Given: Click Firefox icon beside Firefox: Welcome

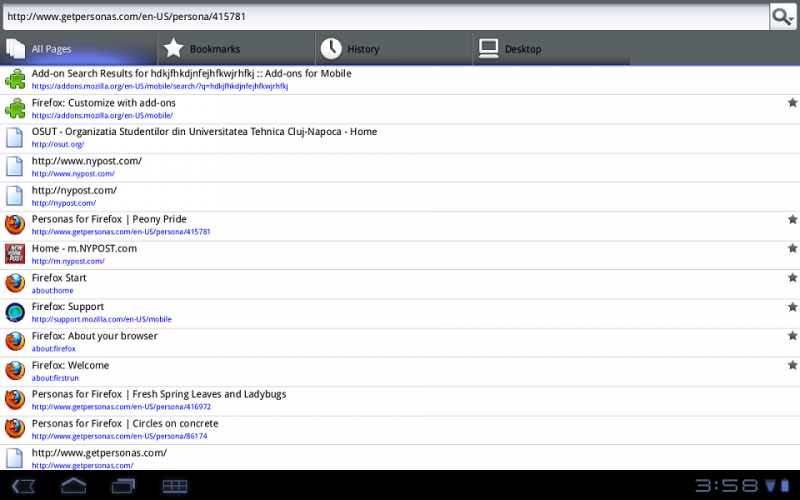Looking at the screenshot, I should (15, 371).
